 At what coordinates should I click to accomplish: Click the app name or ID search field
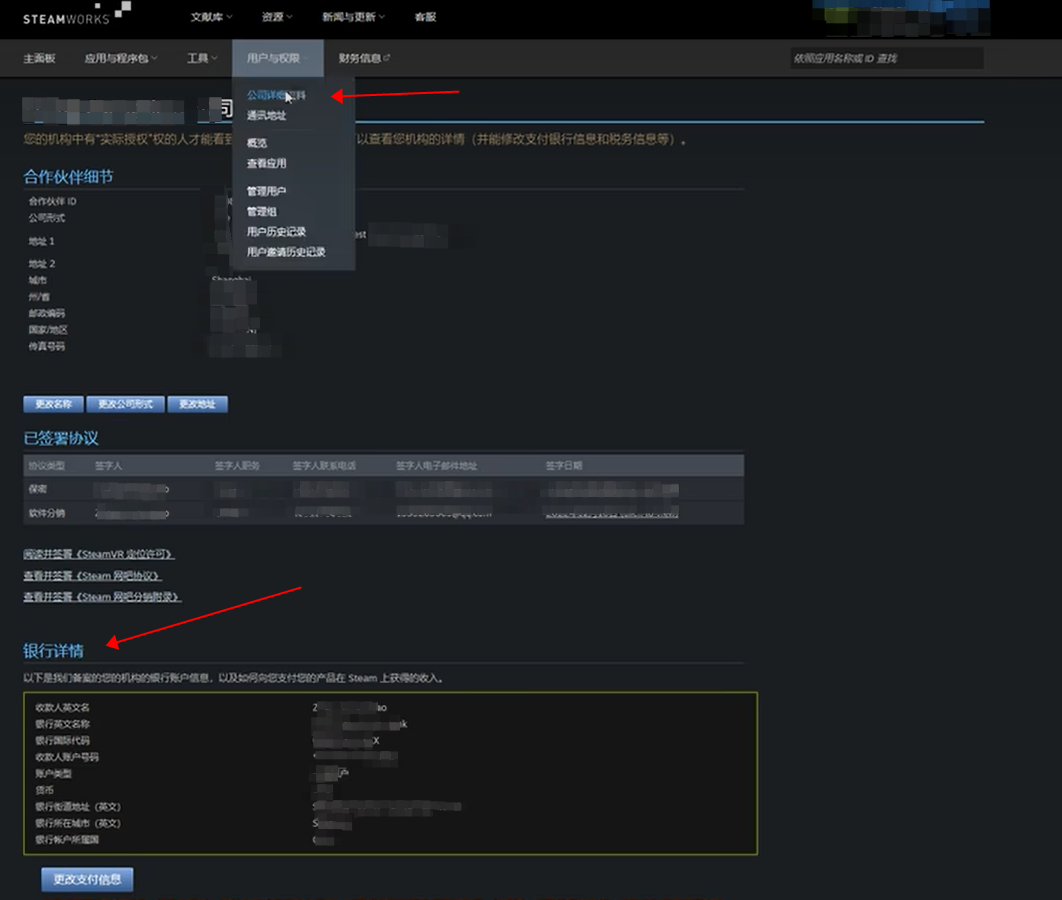(886, 59)
